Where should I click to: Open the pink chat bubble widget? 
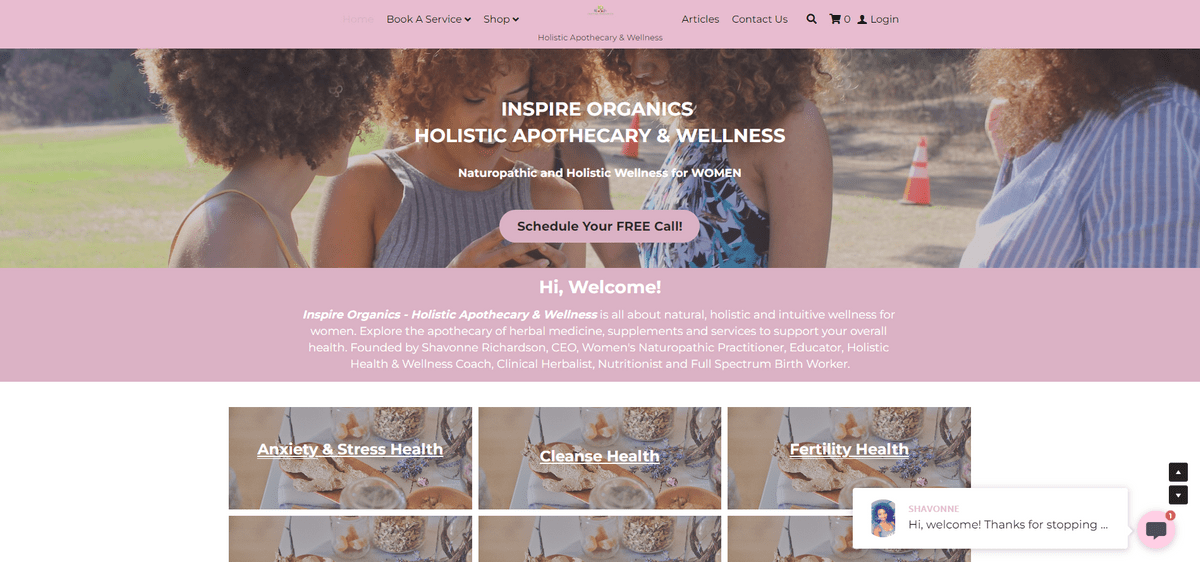coord(1155,529)
